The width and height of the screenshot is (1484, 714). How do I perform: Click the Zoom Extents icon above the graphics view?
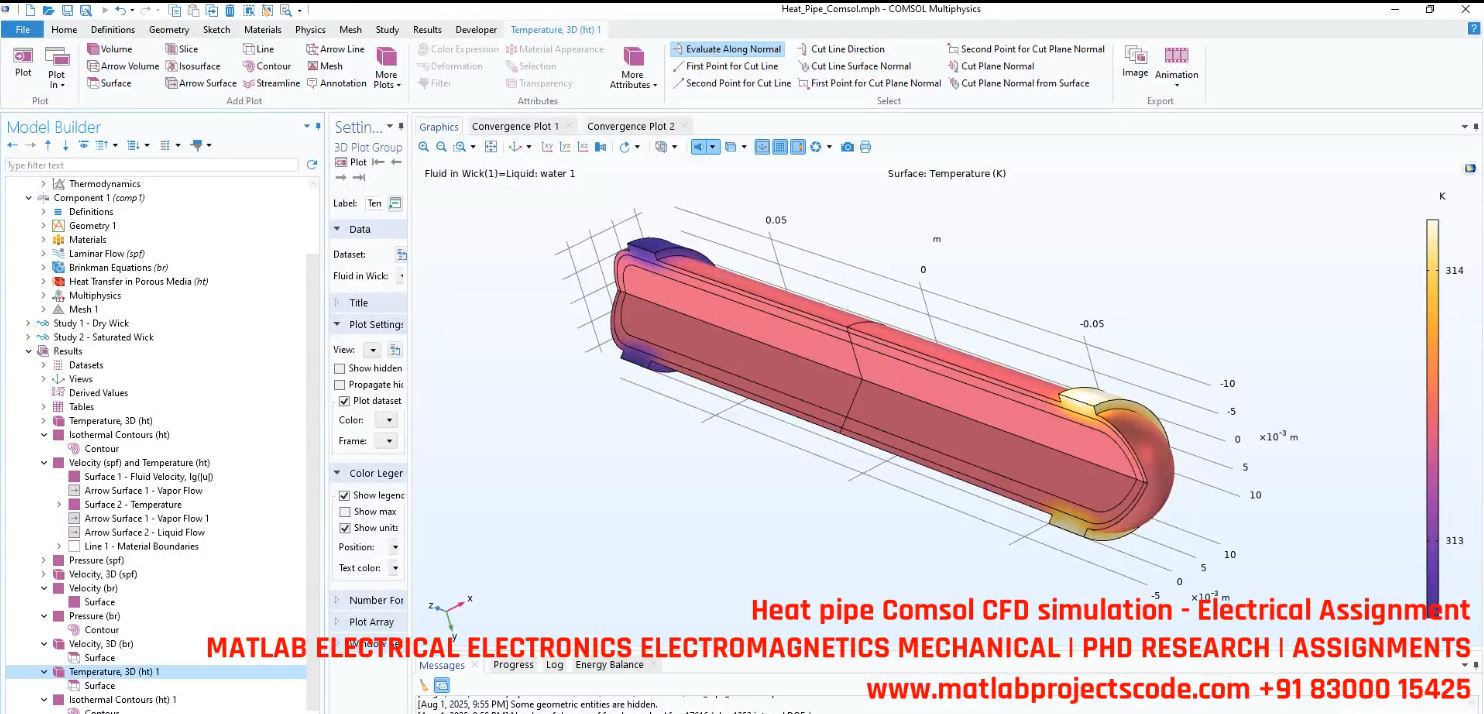491,146
